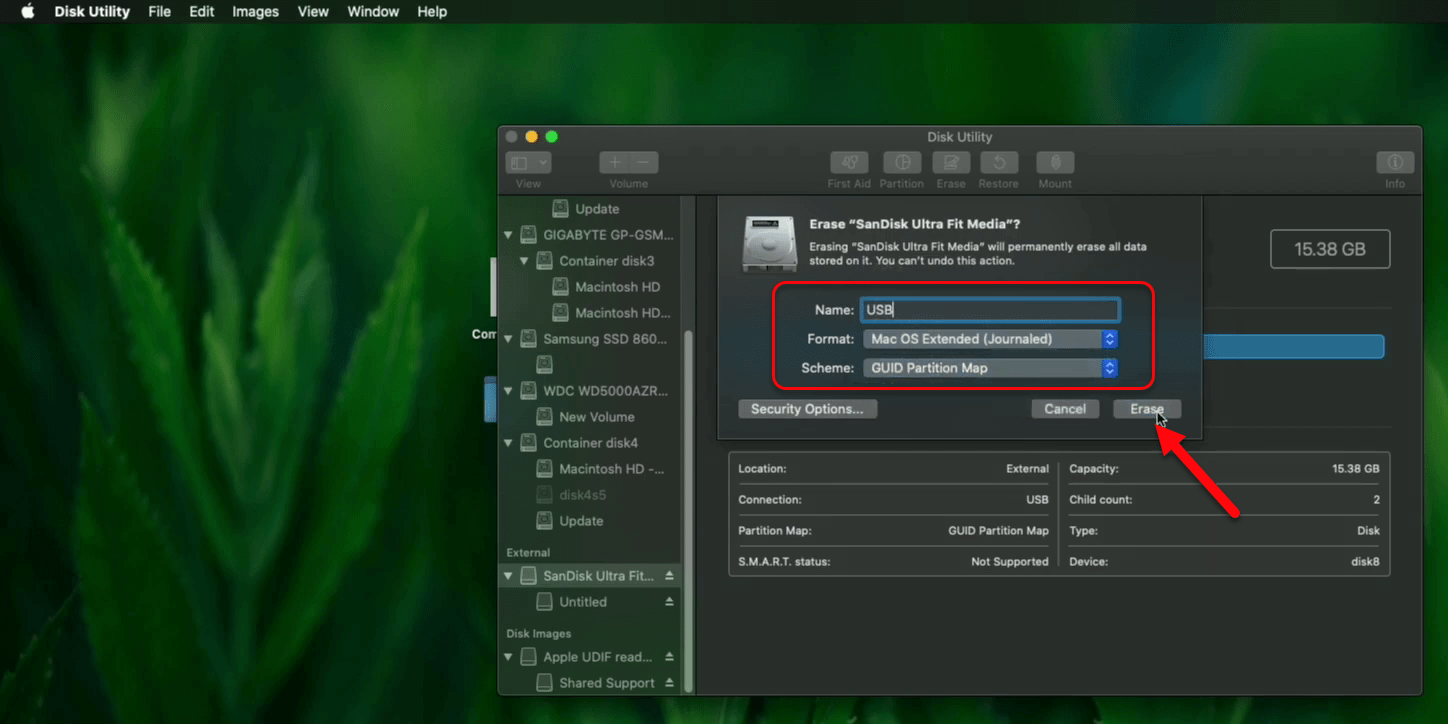Open the File menu

click(x=159, y=12)
